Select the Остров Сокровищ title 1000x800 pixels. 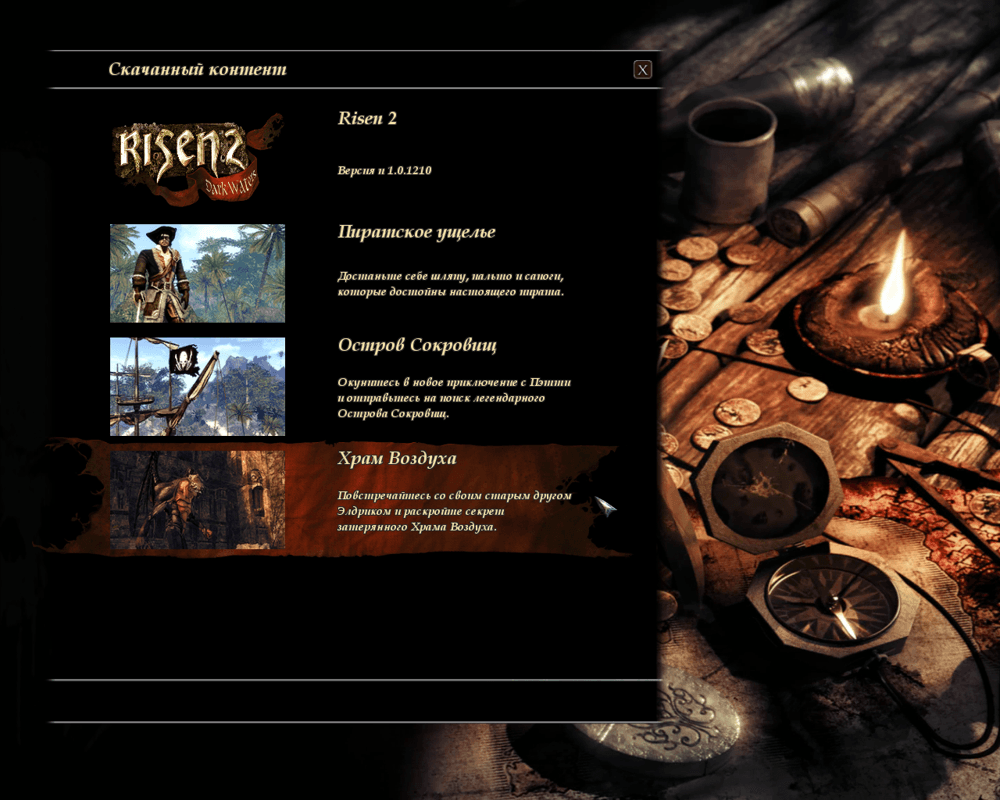(417, 345)
